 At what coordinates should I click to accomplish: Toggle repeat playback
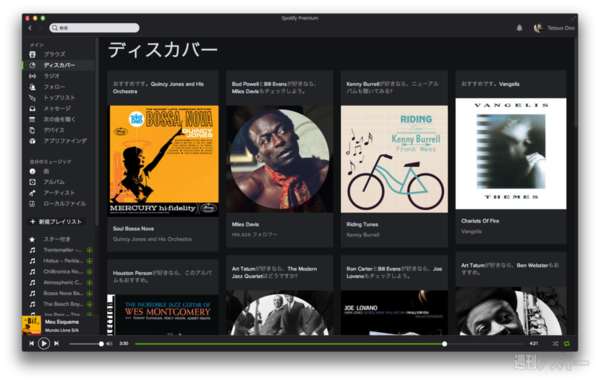(567, 344)
